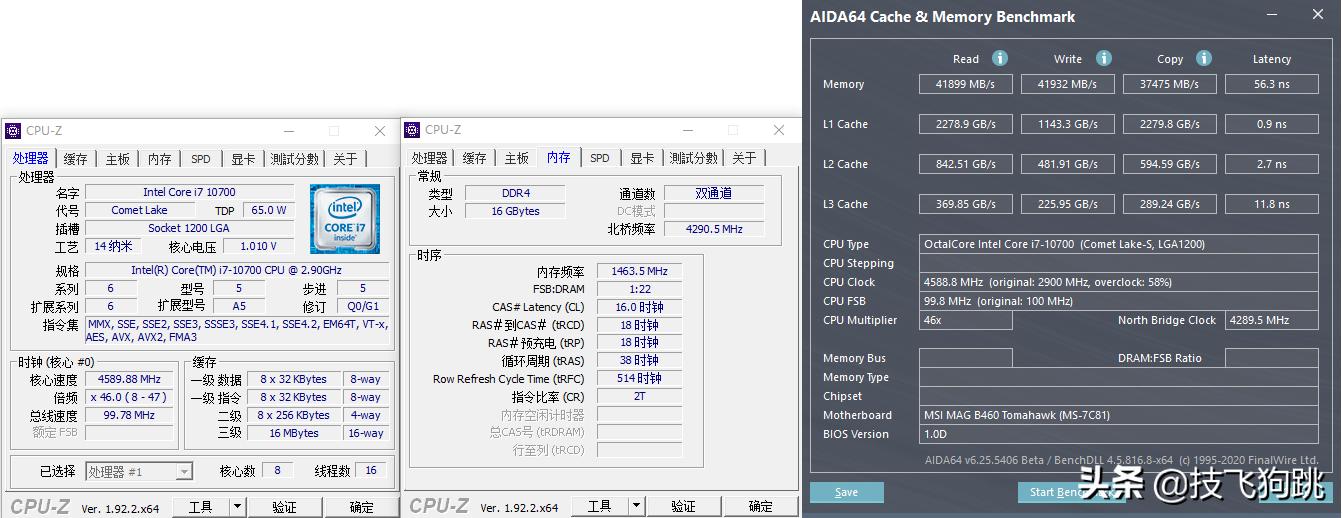This screenshot has height=518, width=1342.
Task: Open 显卡 tab in right CPU-Z window
Action: (x=642, y=158)
